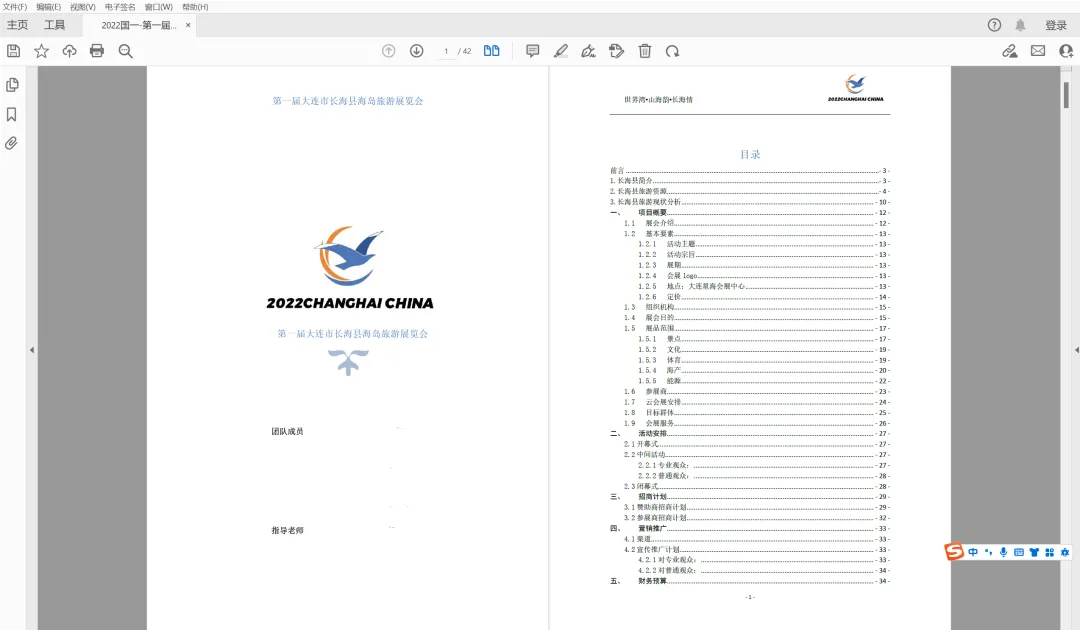
Task: Open the search magnifier tool
Action: tap(125, 51)
